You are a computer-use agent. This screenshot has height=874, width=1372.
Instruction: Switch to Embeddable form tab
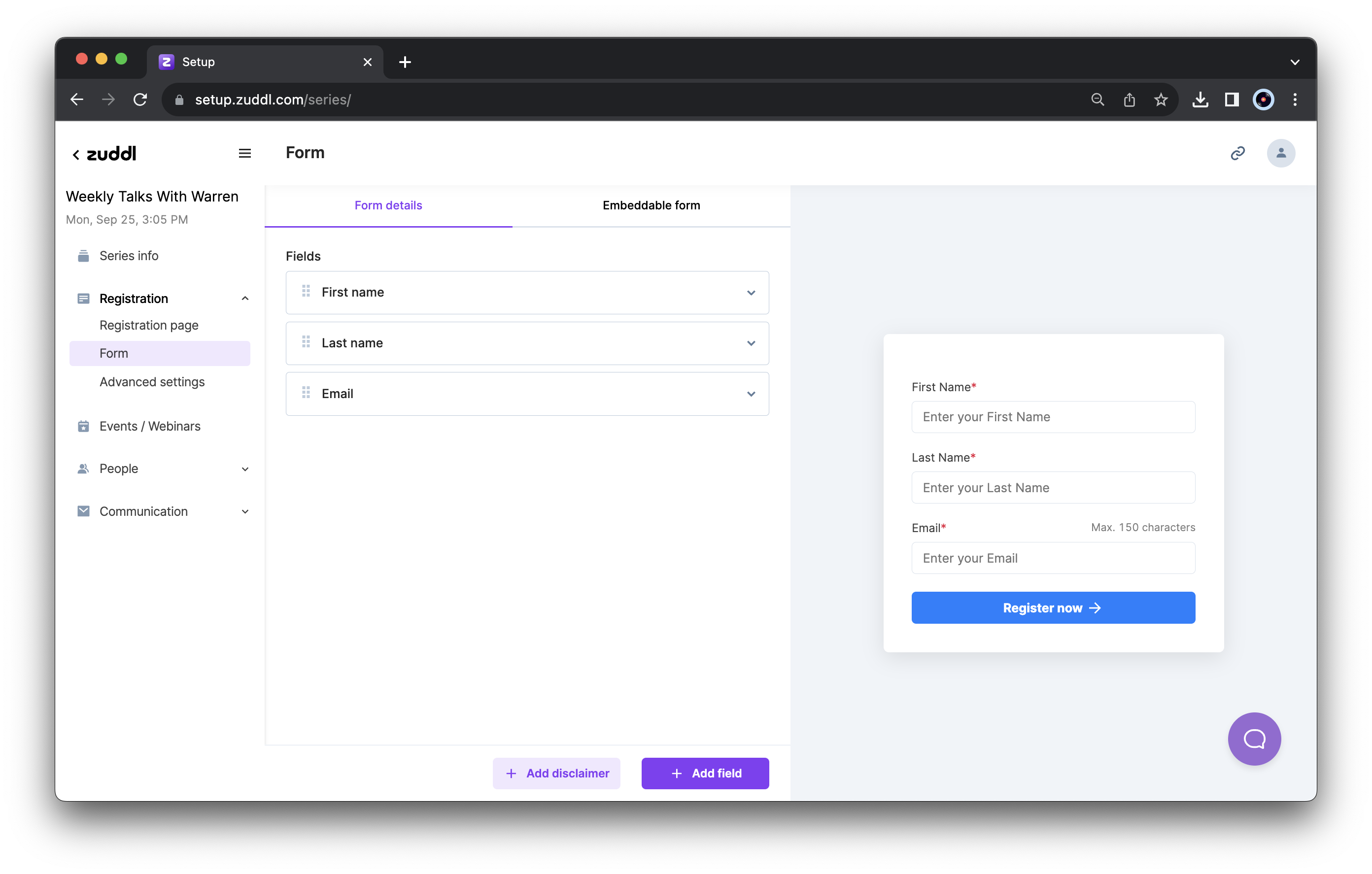(651, 205)
